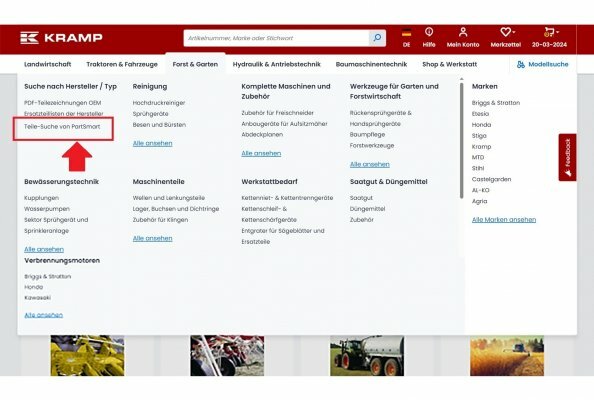Open Kettenniet- & Kettentrenngeräte

(x=287, y=198)
